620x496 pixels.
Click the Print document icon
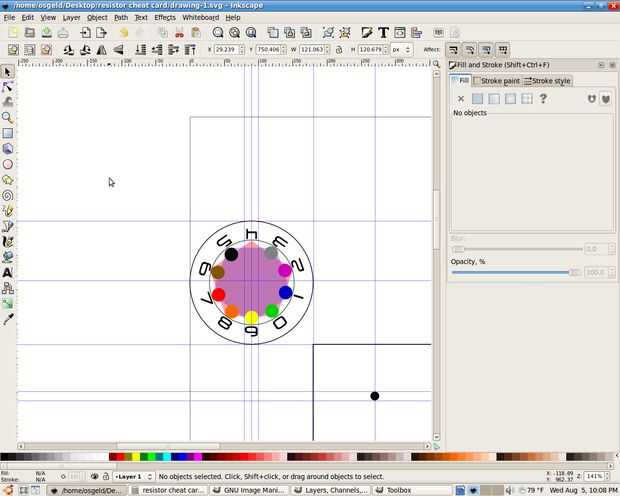(63, 32)
